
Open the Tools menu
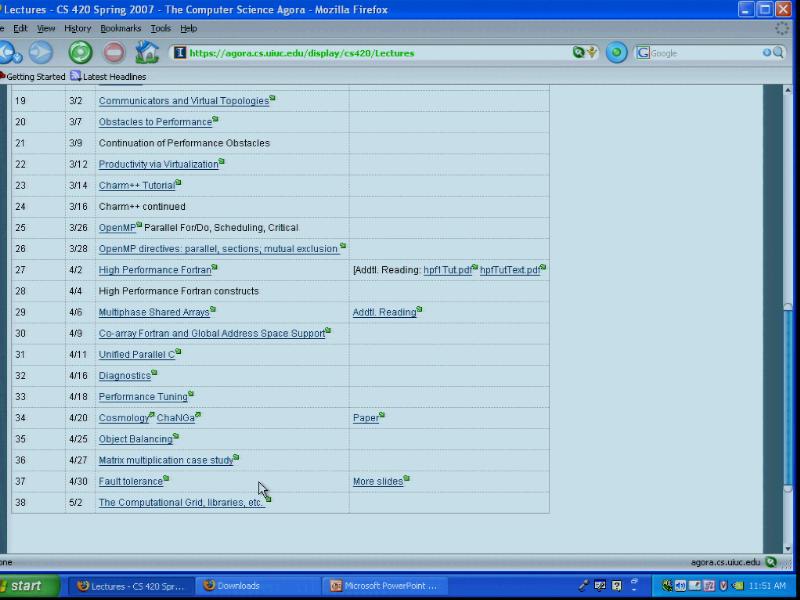(x=160, y=29)
